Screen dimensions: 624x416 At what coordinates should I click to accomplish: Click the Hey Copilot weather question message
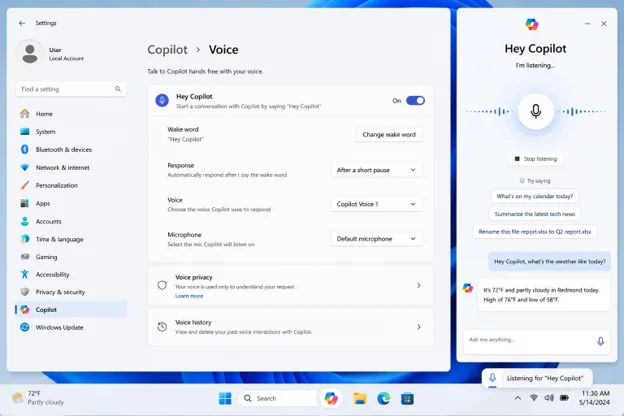[x=550, y=262]
